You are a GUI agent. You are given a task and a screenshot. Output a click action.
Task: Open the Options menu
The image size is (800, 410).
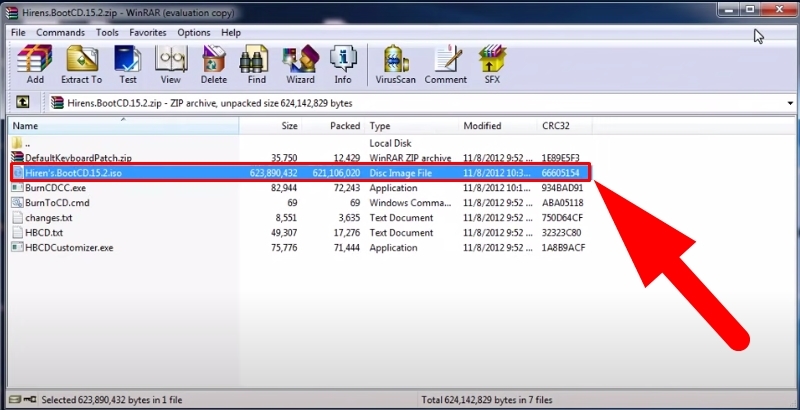tap(194, 32)
